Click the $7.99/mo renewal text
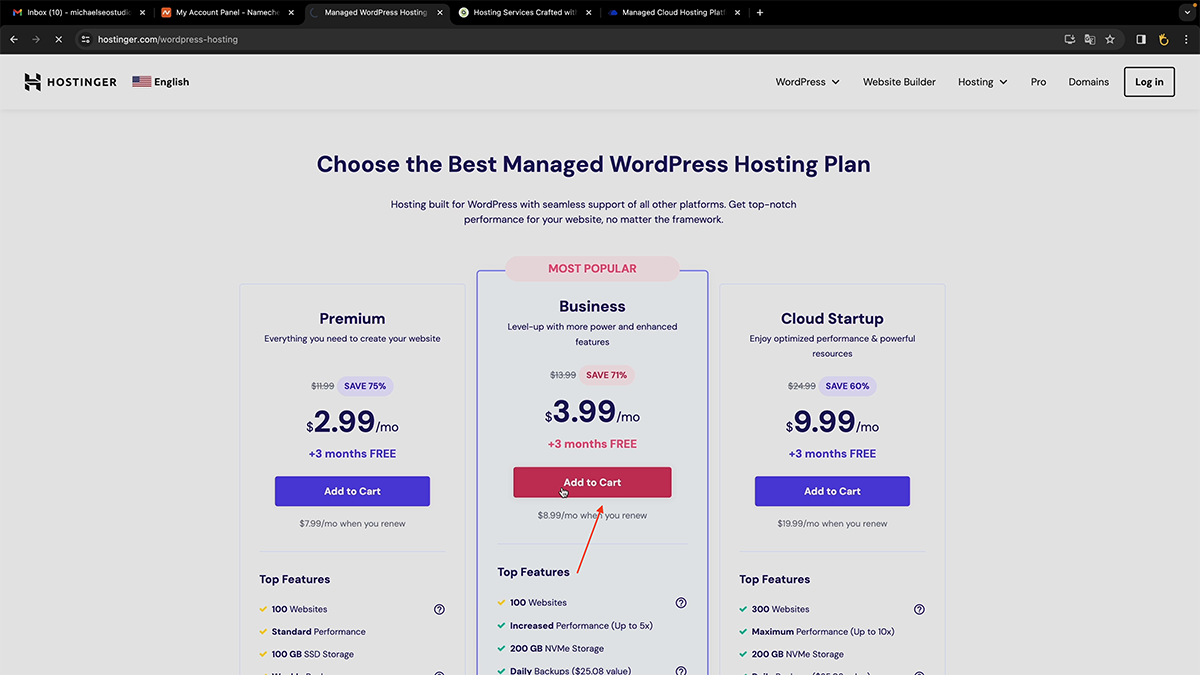This screenshot has height=675, width=1200. point(352,523)
